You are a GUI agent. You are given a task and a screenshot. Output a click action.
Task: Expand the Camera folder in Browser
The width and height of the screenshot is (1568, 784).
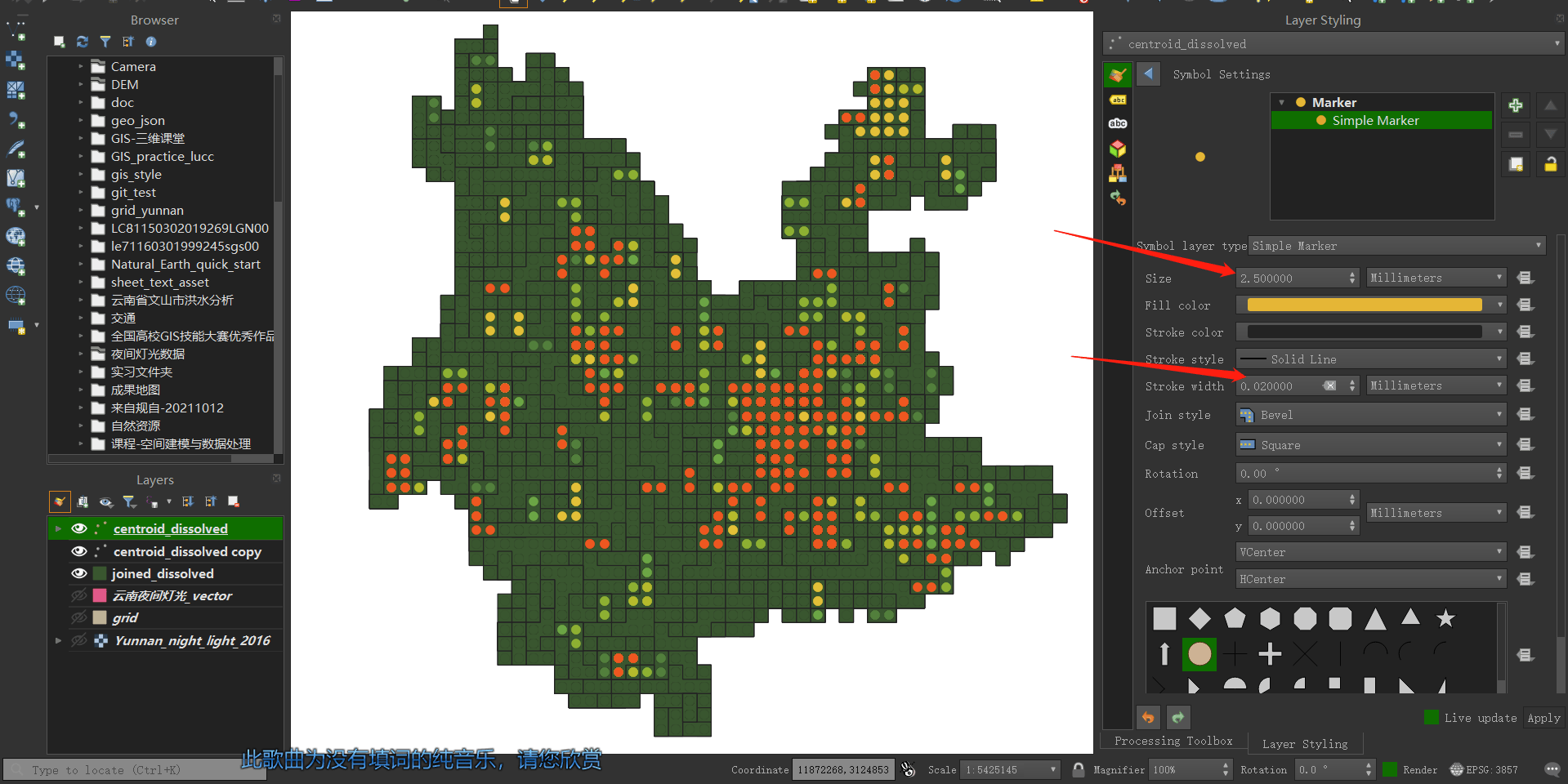click(x=80, y=66)
